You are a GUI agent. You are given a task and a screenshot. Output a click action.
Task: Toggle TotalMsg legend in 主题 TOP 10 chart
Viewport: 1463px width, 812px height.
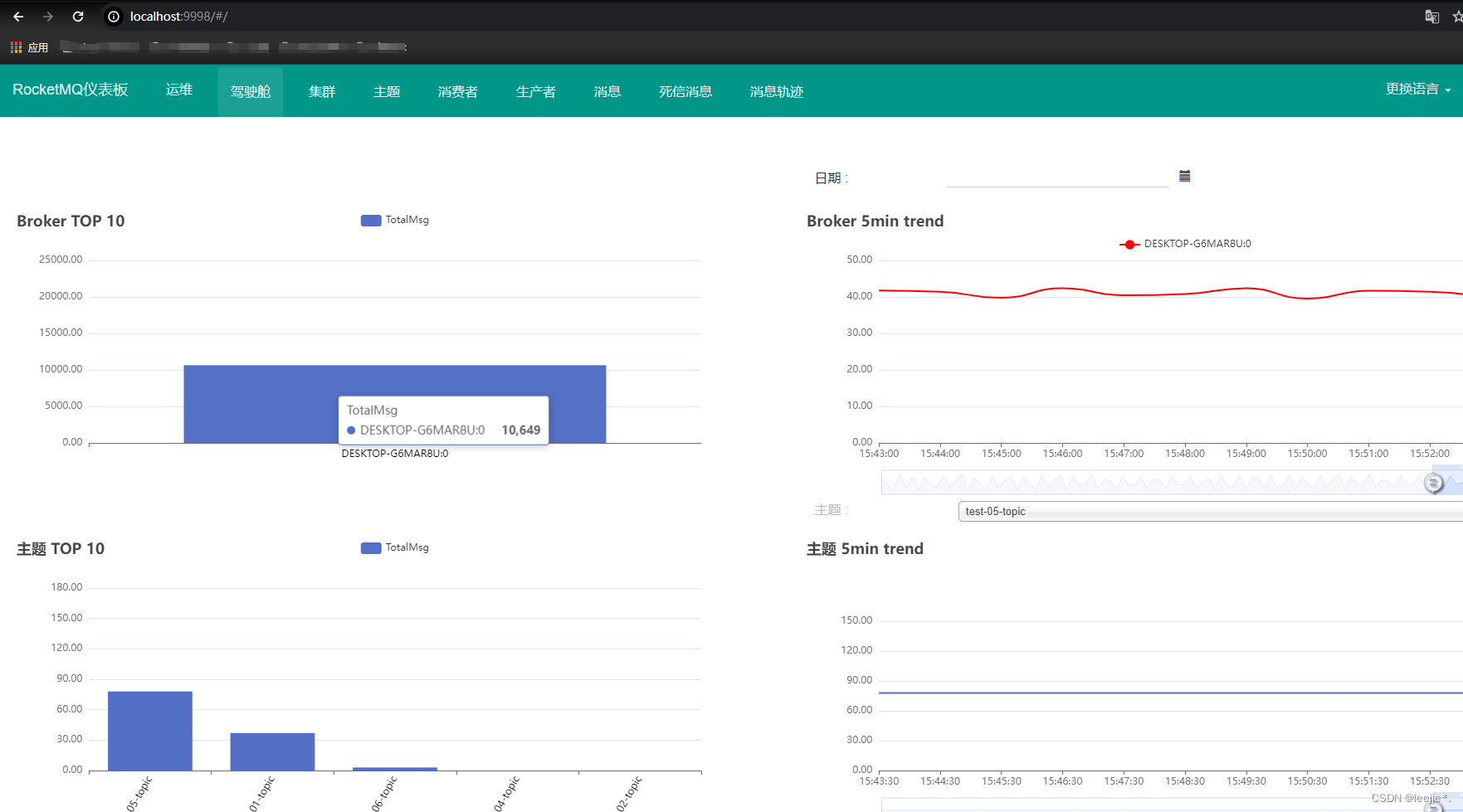pos(395,547)
